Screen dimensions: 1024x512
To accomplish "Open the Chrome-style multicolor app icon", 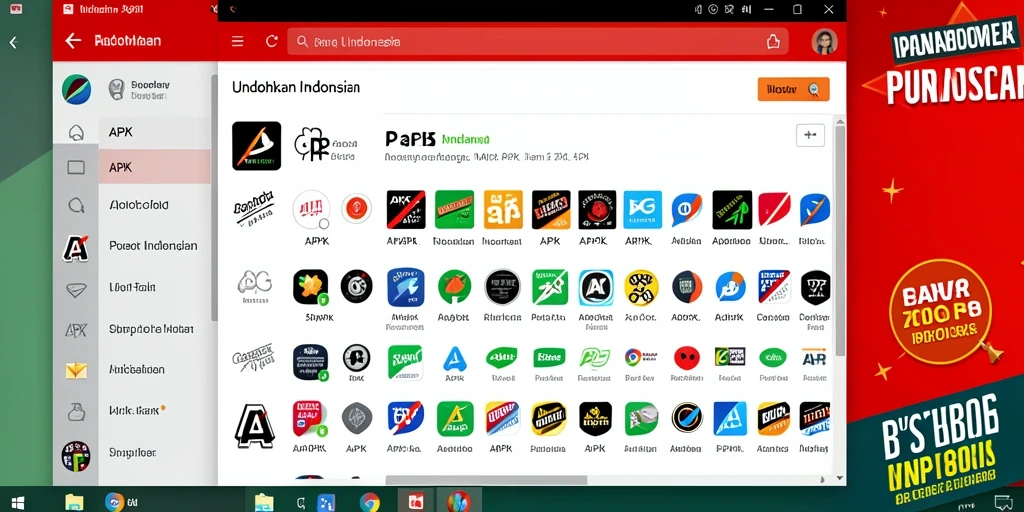I will pyautogui.click(x=633, y=357).
